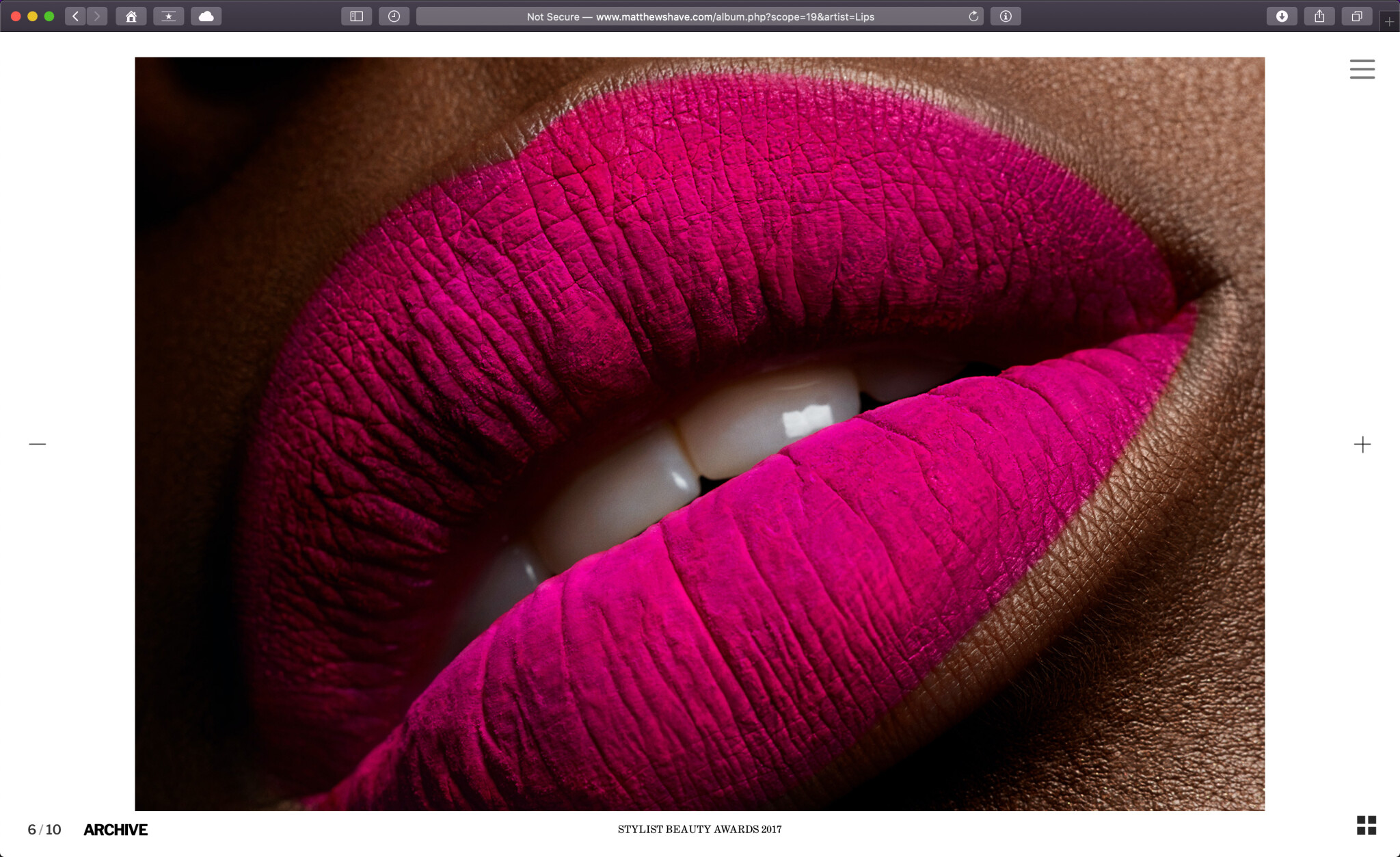Open the hamburger menu icon
Viewport: 1400px width, 857px height.
point(1362,69)
